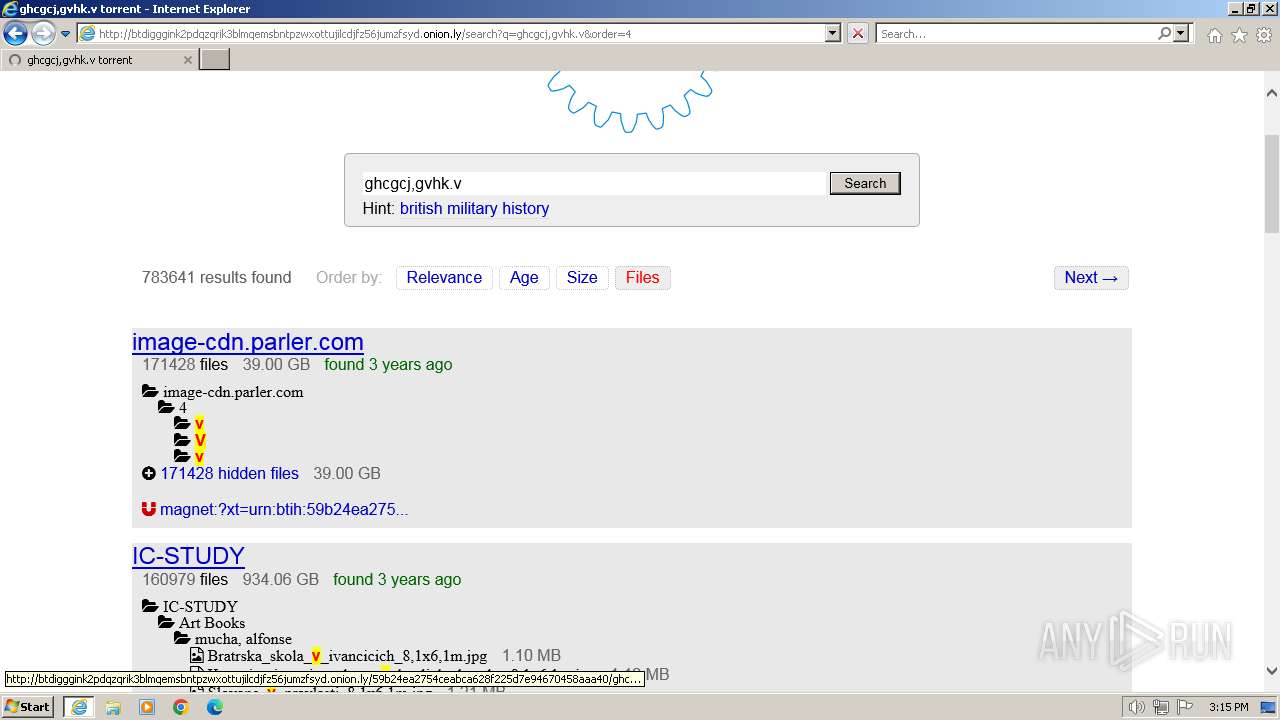
Task: Open magnet link 59b24ea275
Action: tap(284, 509)
